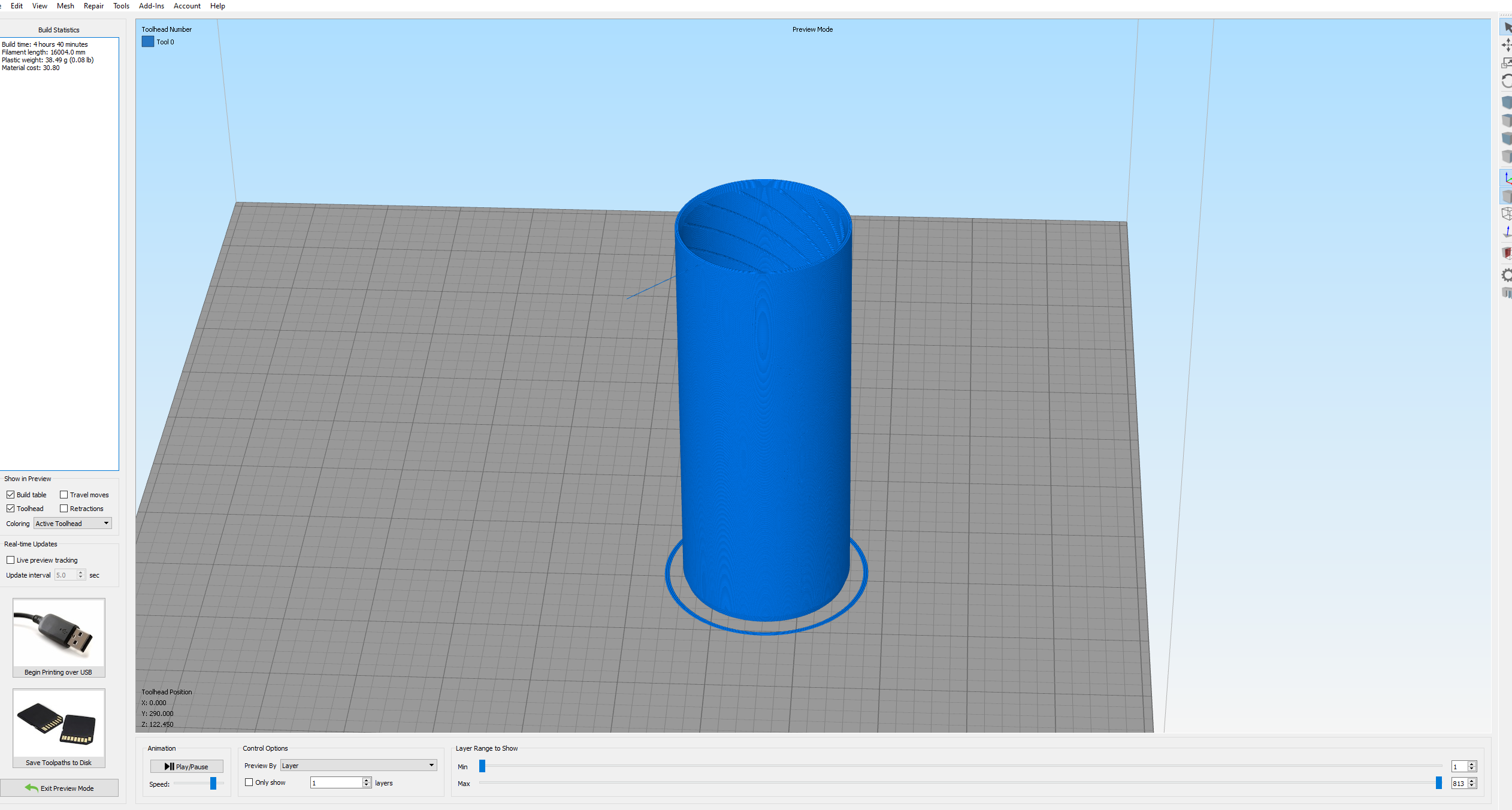Disable the Build table checkbox
1512x810 pixels.
tap(11, 494)
